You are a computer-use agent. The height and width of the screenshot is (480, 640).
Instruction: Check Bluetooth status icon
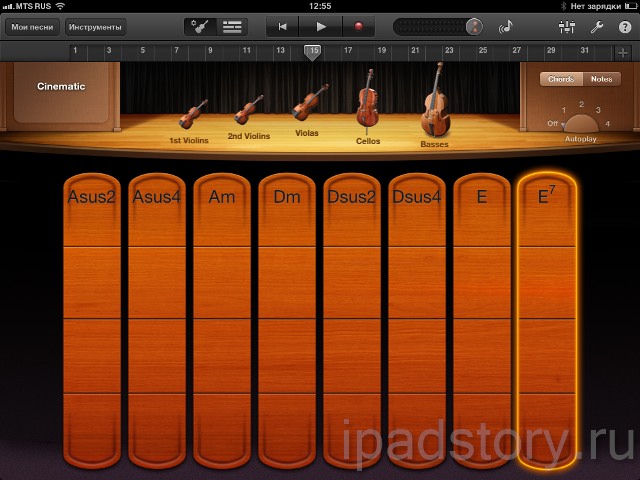coord(563,6)
